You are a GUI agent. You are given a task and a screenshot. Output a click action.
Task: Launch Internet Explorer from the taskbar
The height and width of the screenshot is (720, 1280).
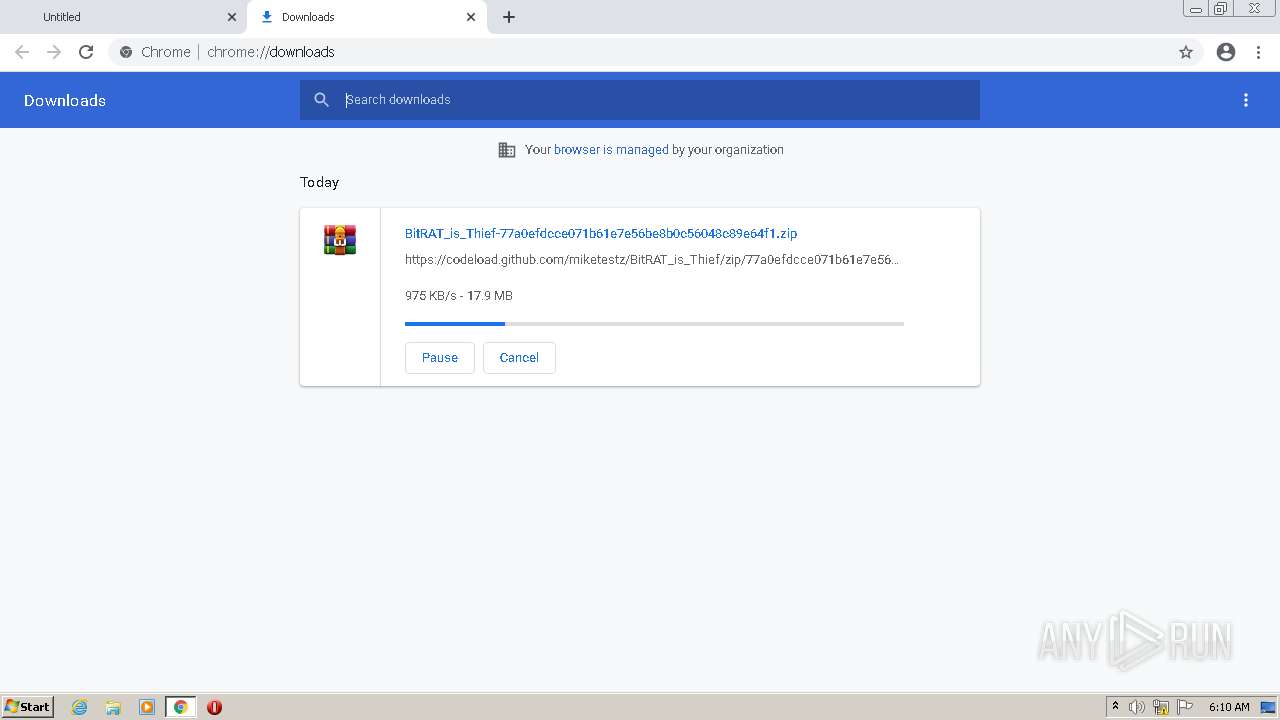coord(80,707)
